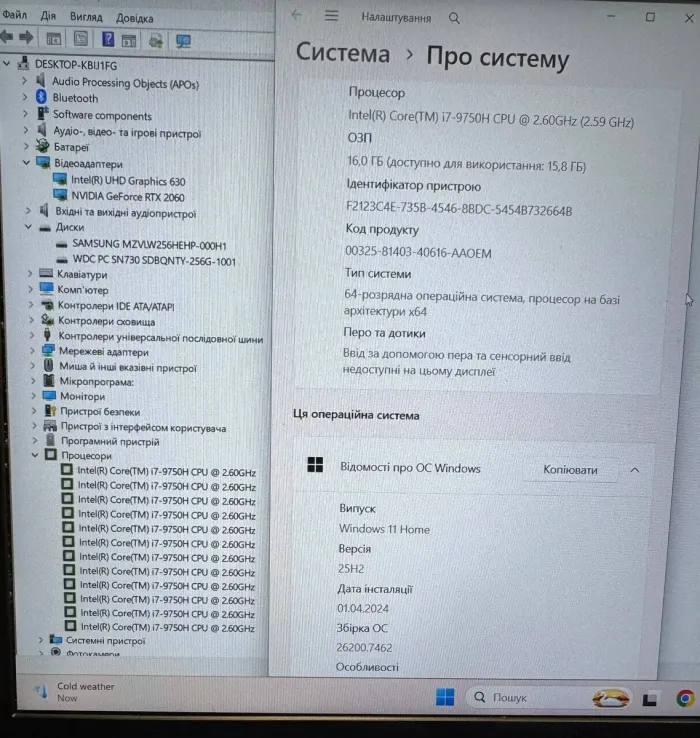This screenshot has width=700, height=738.
Task: Click the OS build 26200.7462 value
Action: (364, 648)
